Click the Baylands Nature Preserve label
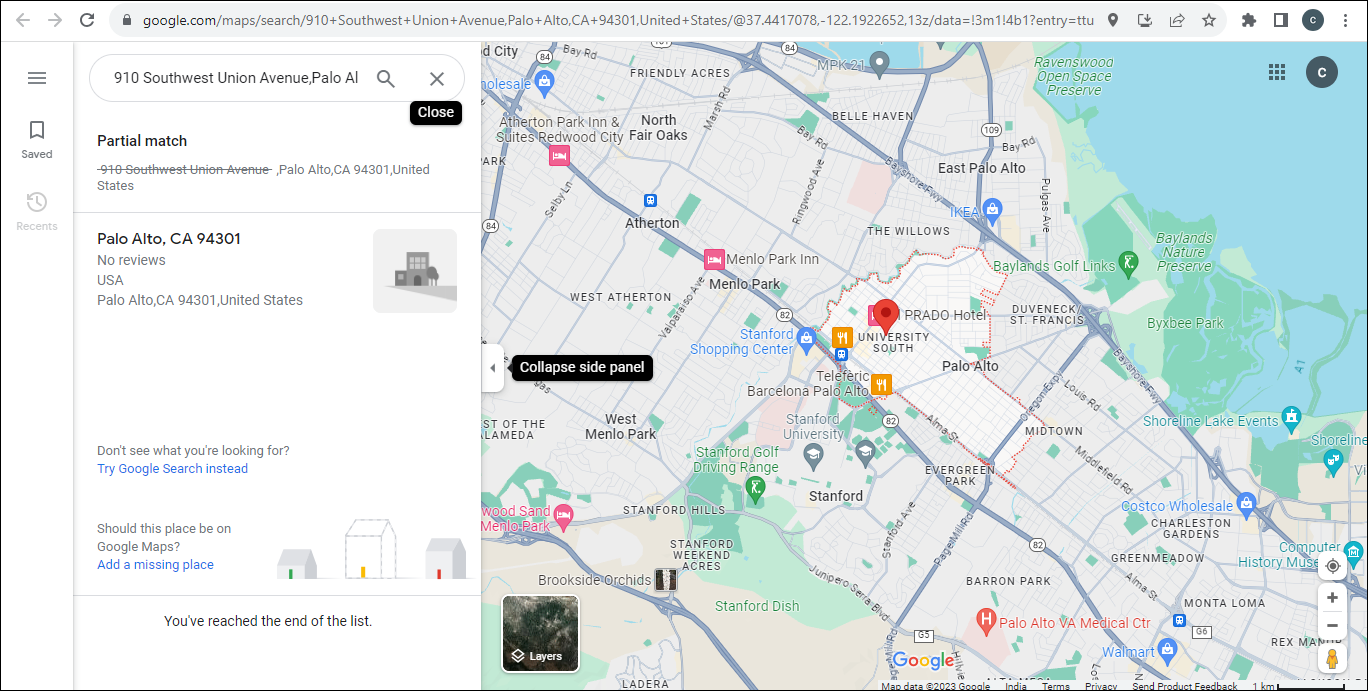The width and height of the screenshot is (1368, 691). (1185, 252)
